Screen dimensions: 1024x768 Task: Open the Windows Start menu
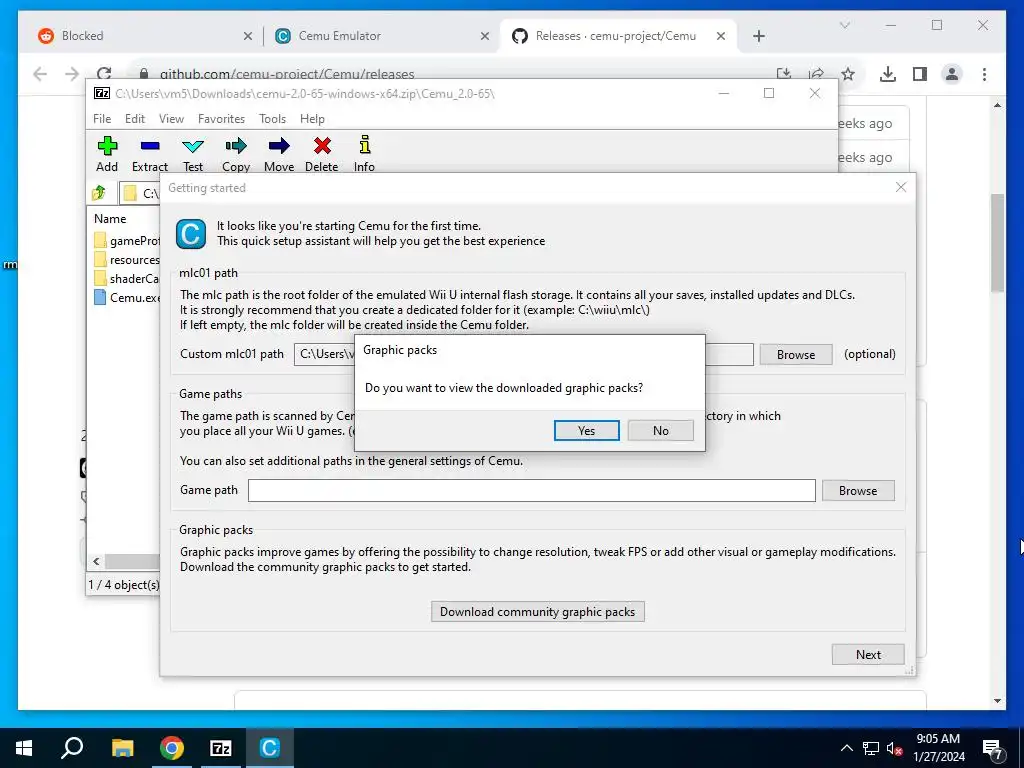pos(24,748)
